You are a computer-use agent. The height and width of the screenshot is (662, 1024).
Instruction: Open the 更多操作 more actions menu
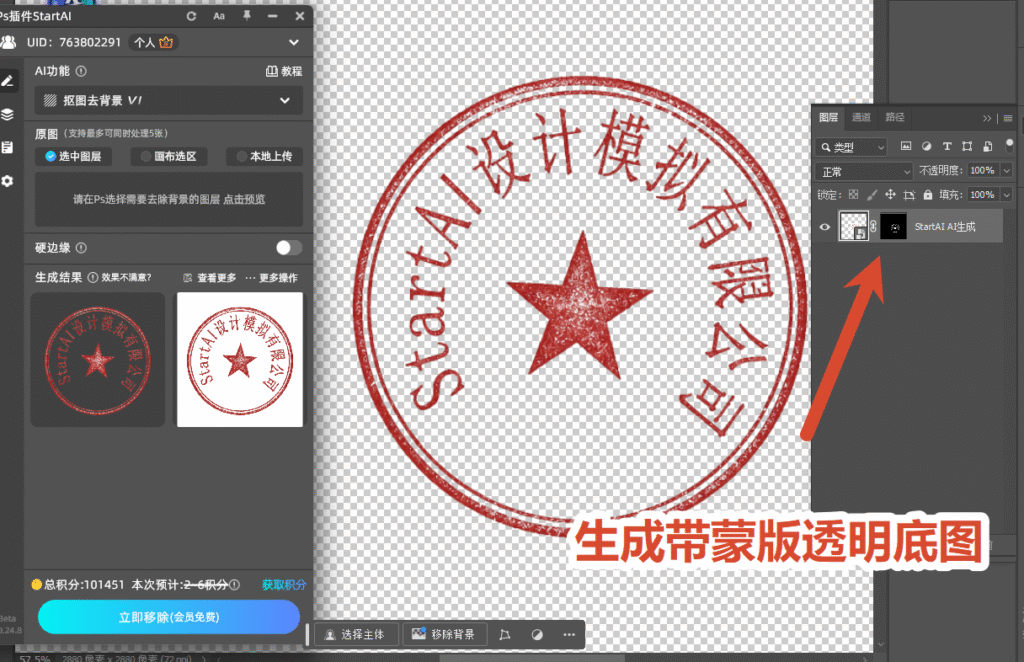tap(272, 278)
